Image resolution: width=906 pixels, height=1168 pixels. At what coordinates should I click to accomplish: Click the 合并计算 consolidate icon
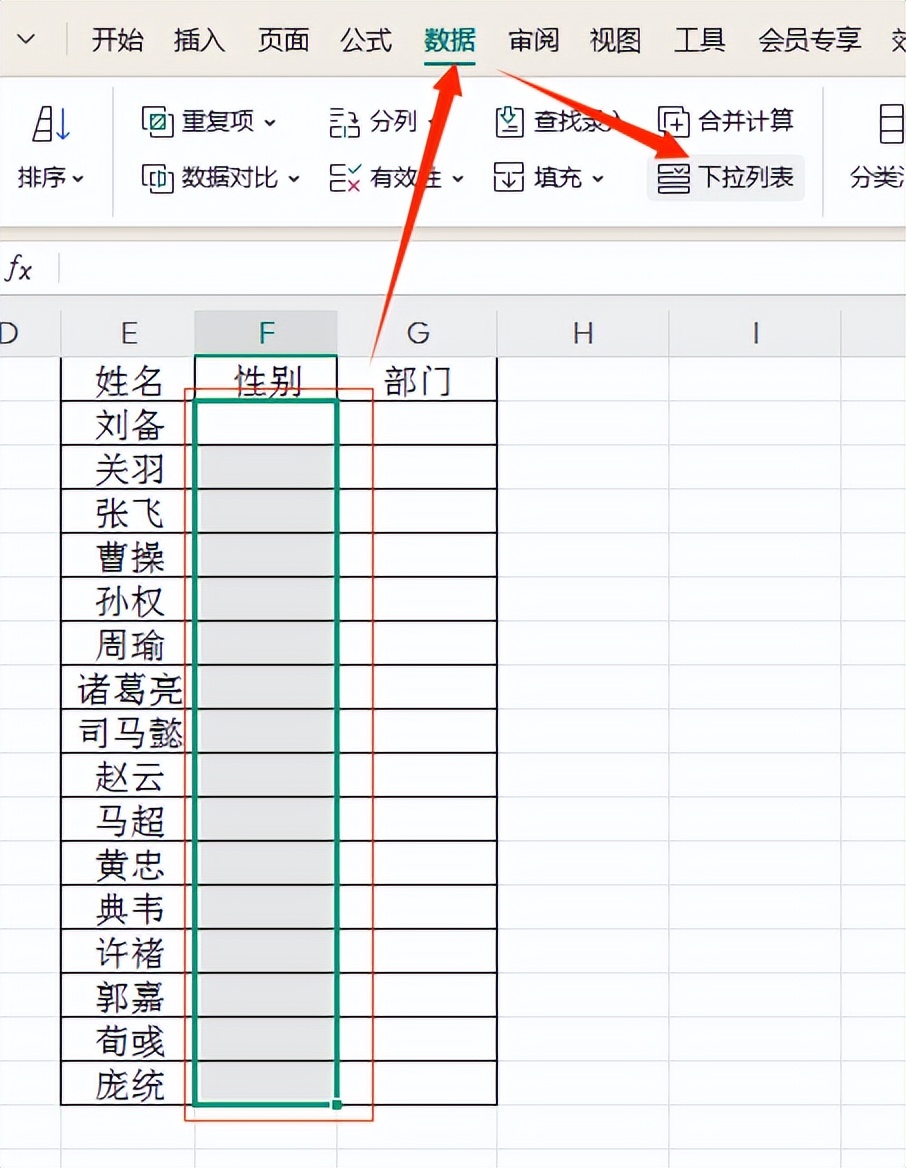tap(674, 121)
